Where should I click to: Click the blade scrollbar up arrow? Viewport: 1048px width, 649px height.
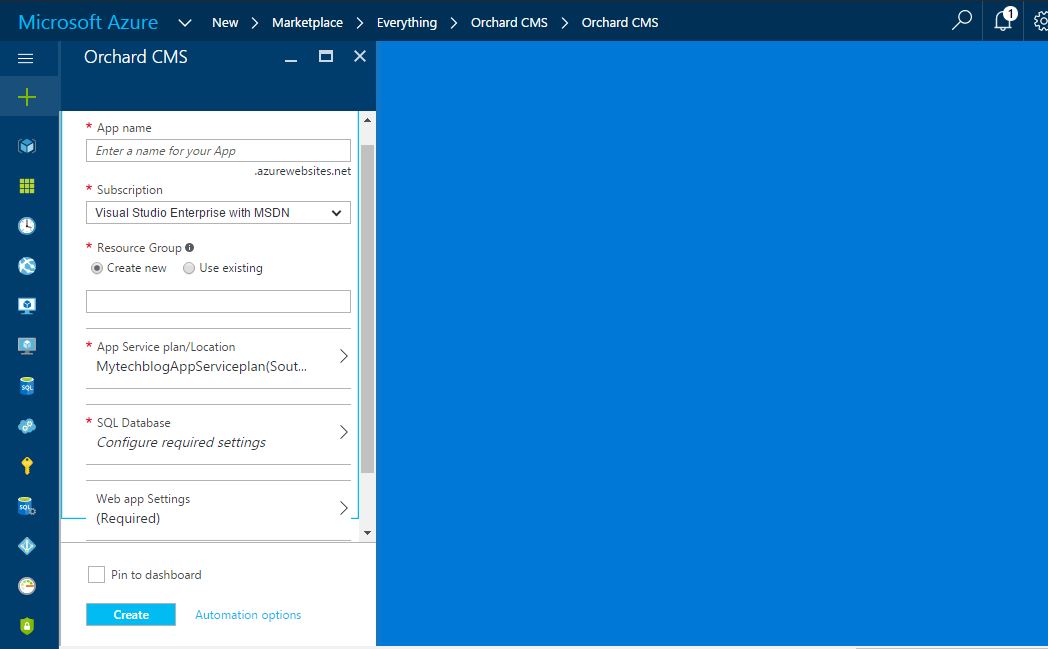pyautogui.click(x=367, y=120)
